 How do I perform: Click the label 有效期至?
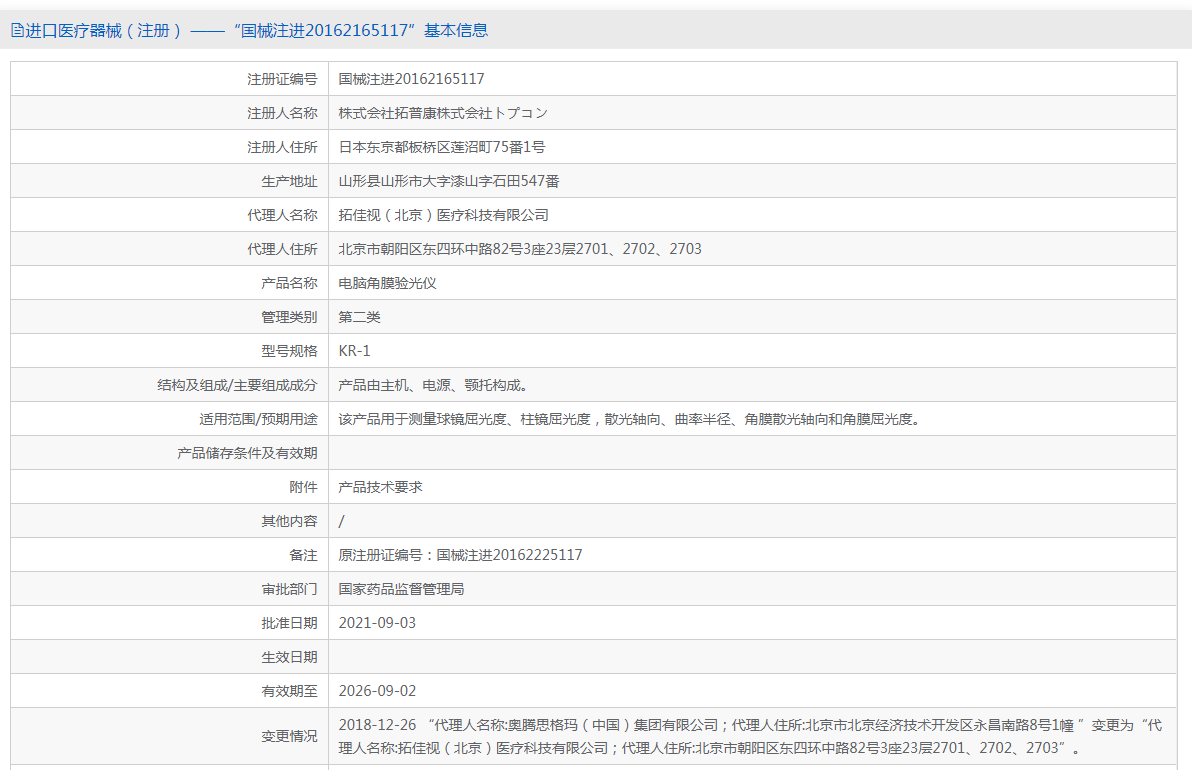pos(289,692)
